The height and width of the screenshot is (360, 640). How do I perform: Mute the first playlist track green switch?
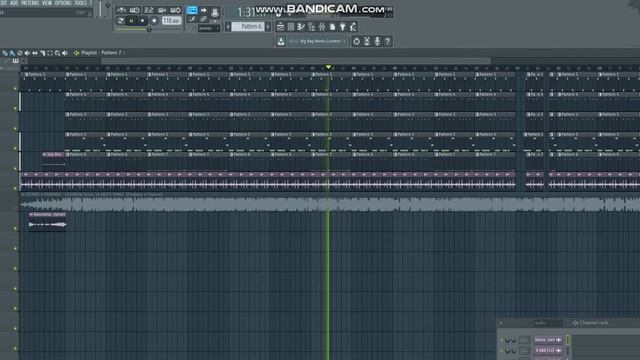(x=15, y=88)
